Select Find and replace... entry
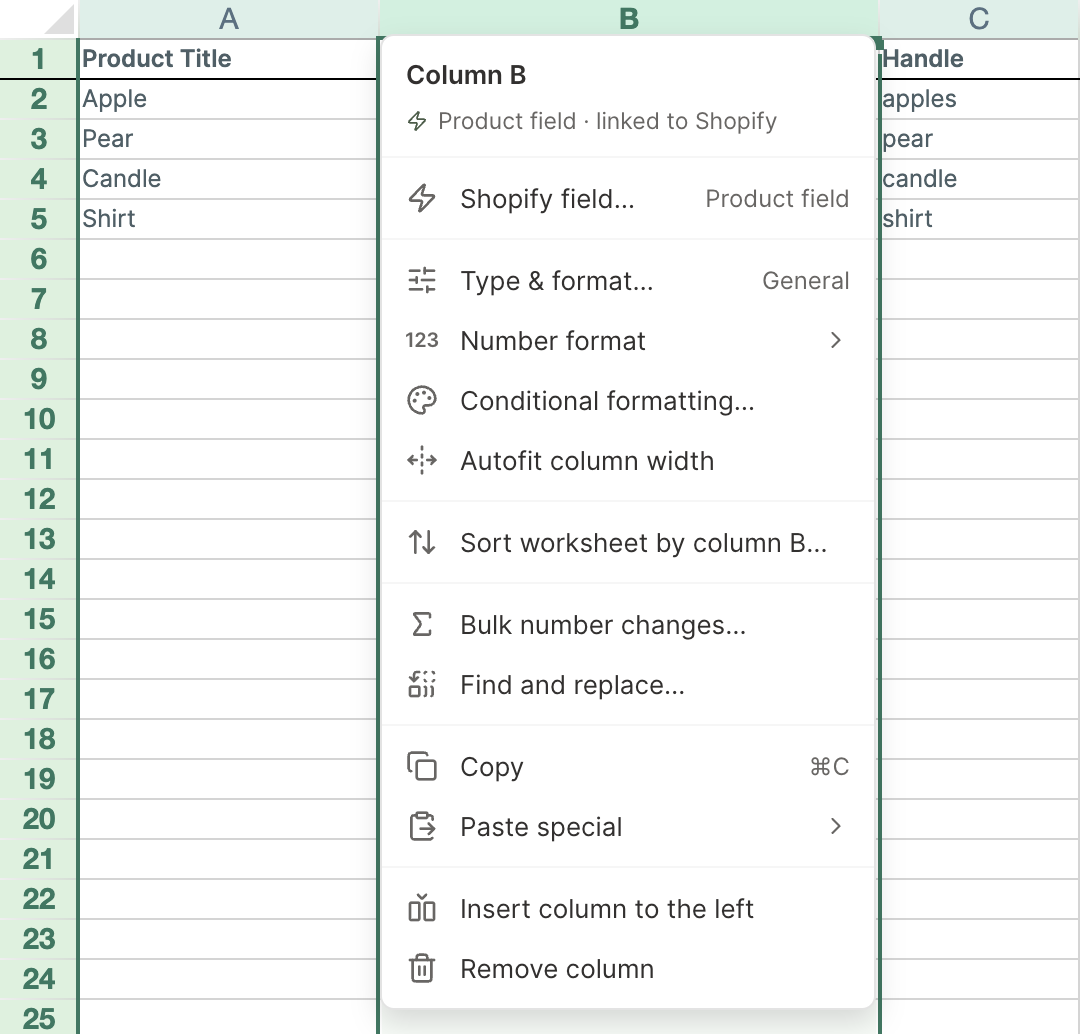Screen dimensions: 1080x1034 click(x=627, y=684)
